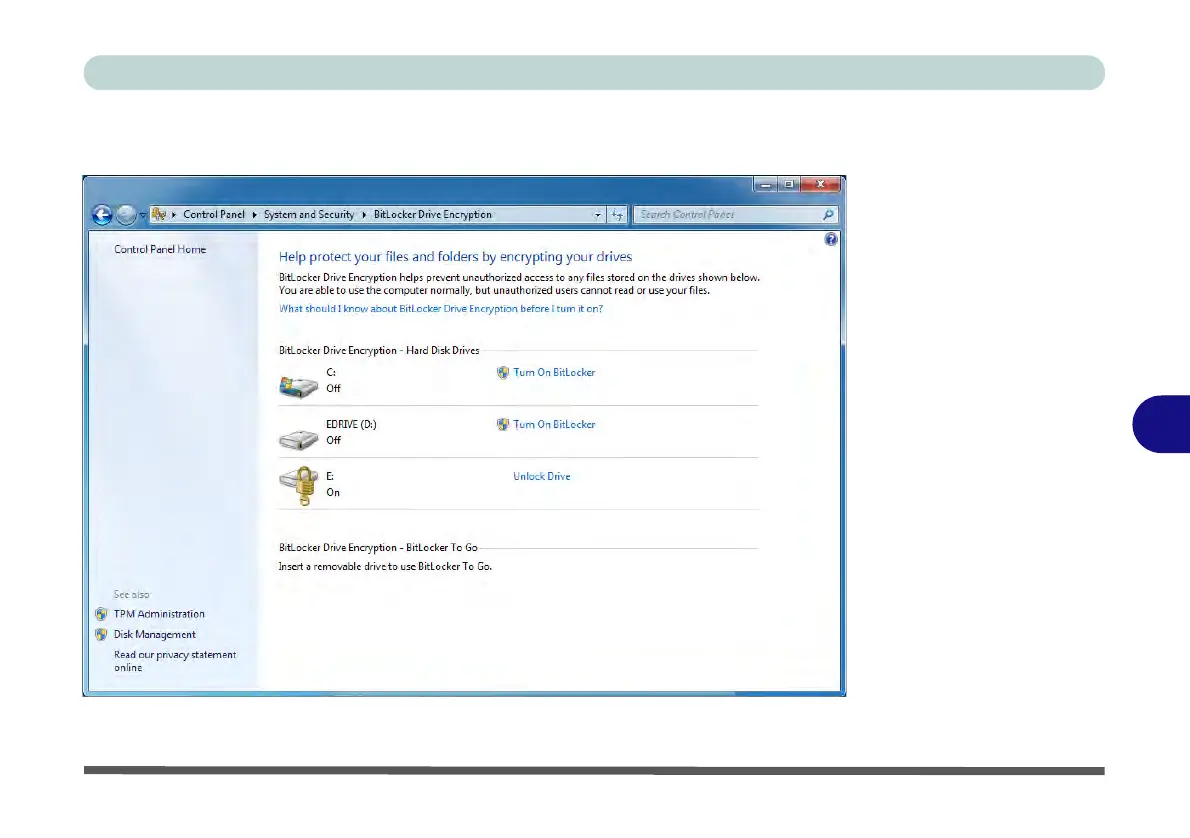Screen dimensions: 1190x838
Task: Maximize the BitLocker window
Action: tap(789, 184)
